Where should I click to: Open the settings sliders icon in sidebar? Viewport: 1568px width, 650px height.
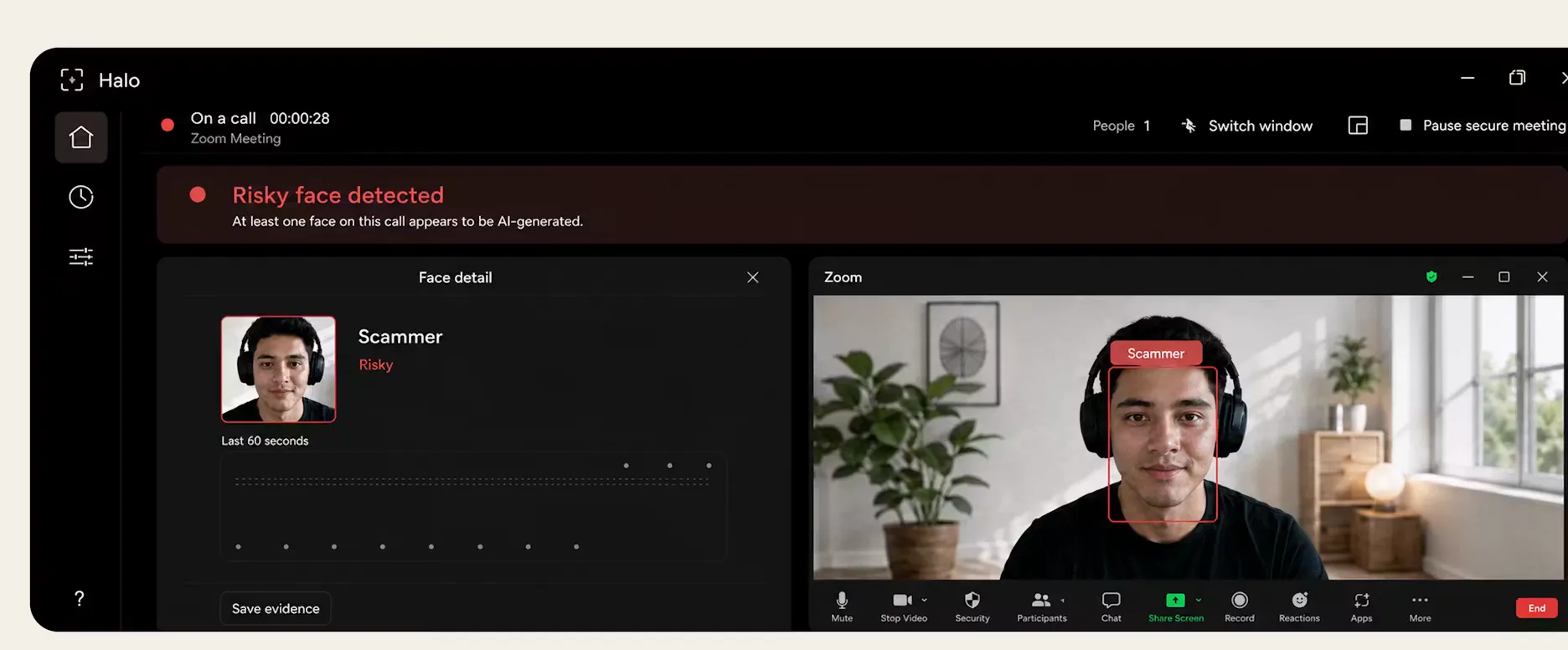click(81, 256)
